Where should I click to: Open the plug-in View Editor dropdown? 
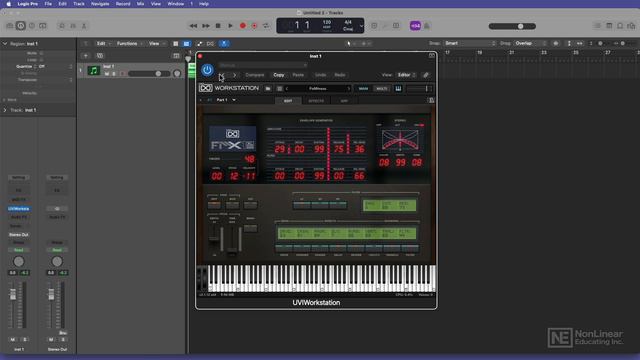[x=407, y=75]
